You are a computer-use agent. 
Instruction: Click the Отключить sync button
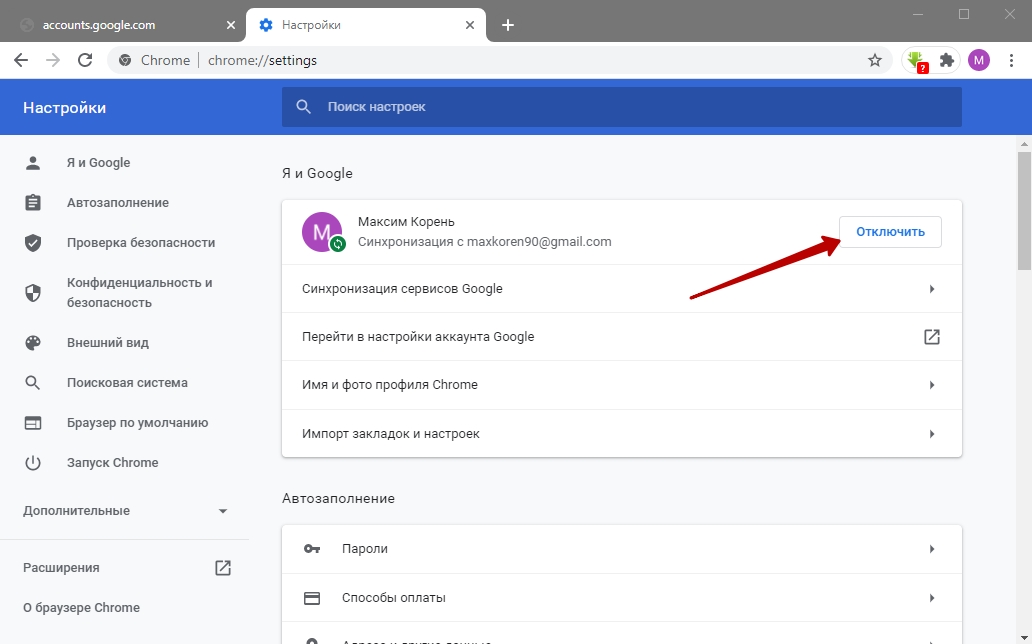tap(889, 232)
